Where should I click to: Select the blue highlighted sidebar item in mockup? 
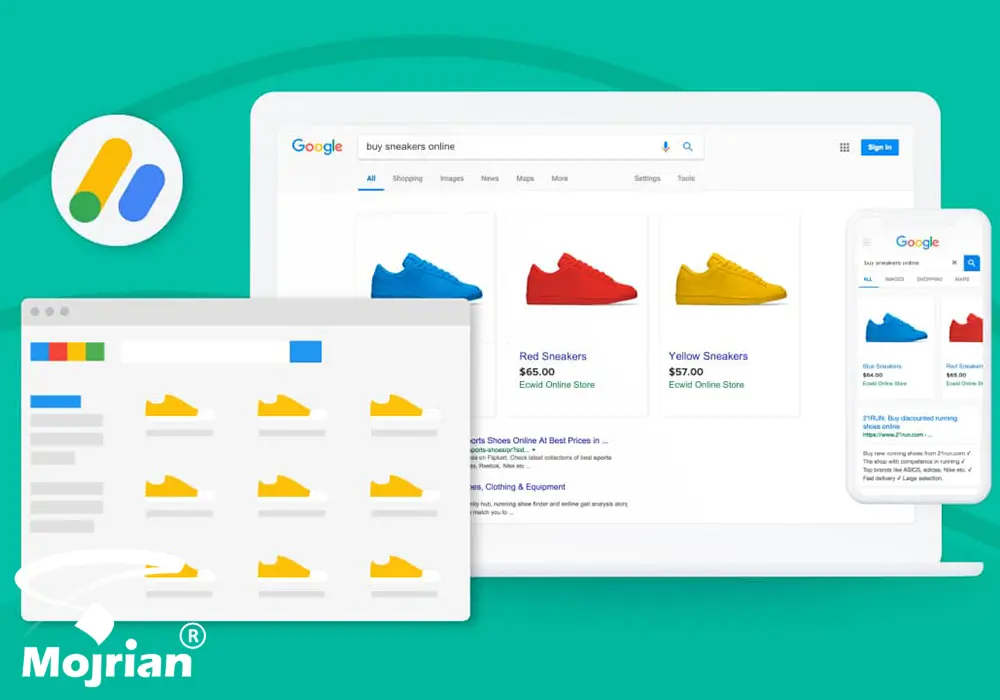[55, 402]
